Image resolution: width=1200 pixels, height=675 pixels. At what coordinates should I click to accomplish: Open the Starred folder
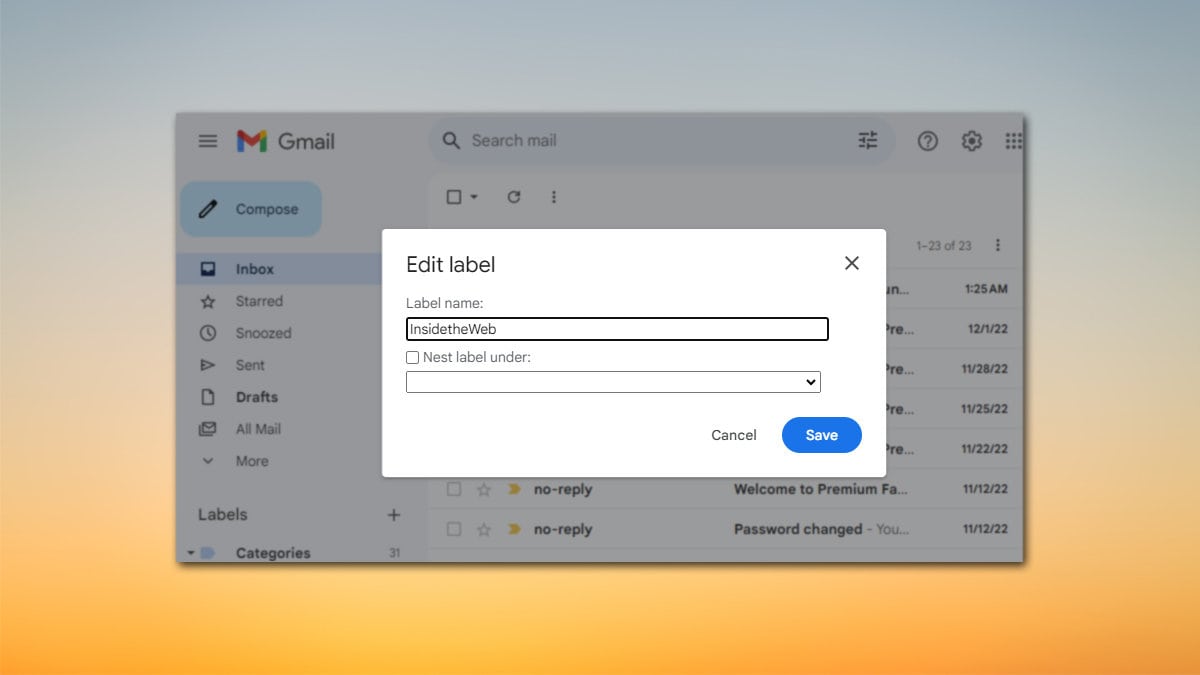coord(259,301)
